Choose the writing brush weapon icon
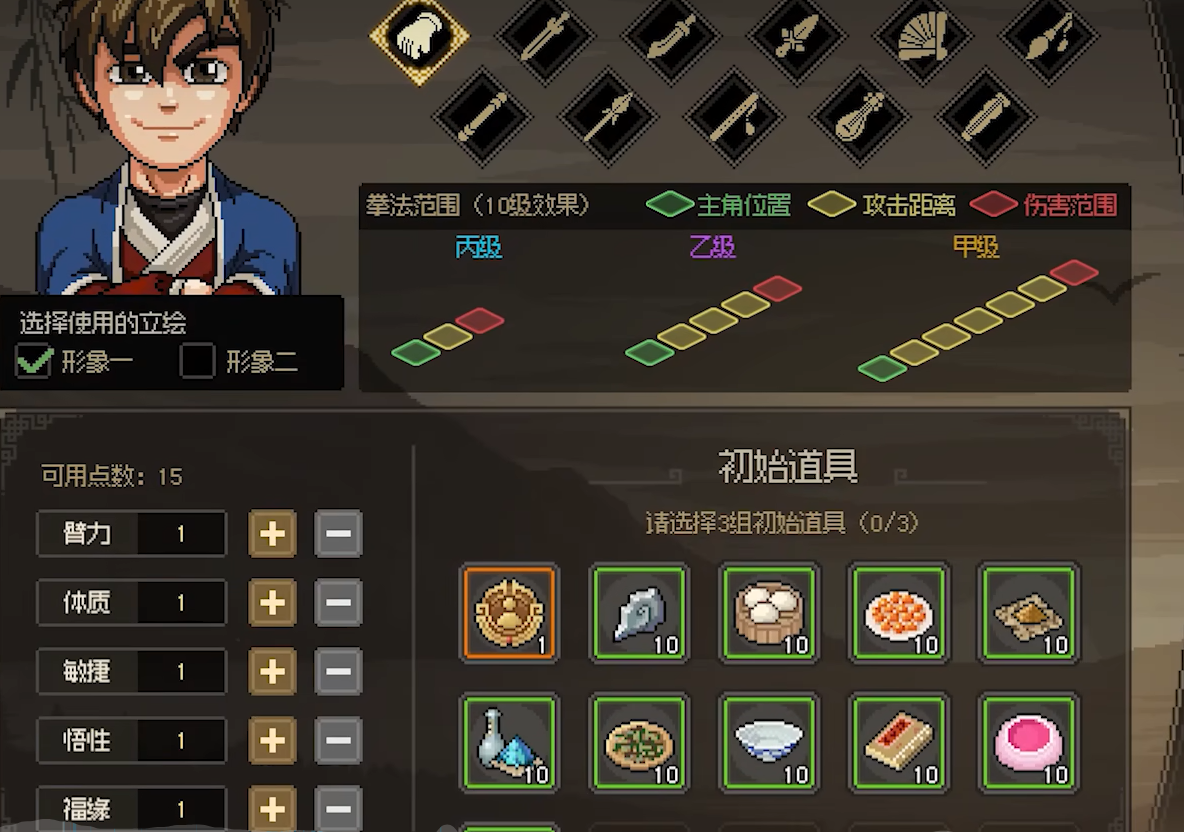This screenshot has width=1184, height=832. 1048,36
